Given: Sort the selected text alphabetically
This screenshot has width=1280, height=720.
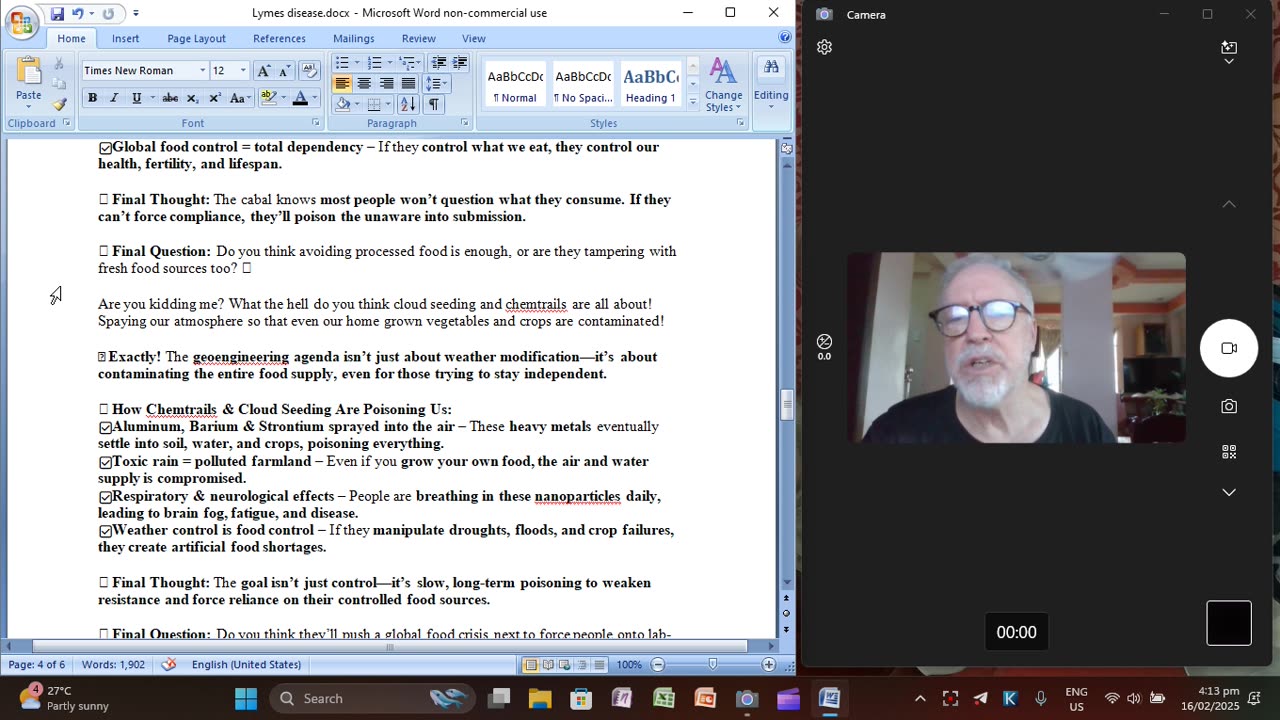Looking at the screenshot, I should click(408, 104).
